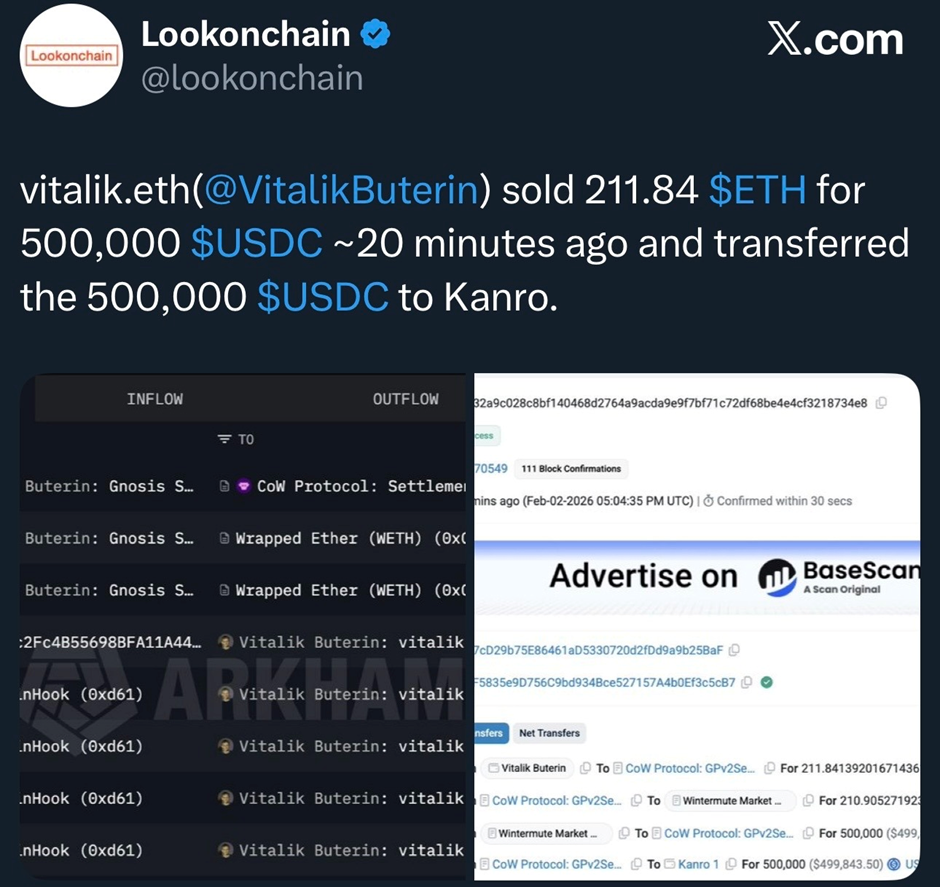Switch to the OUTFLOW tab
940x887 pixels.
(x=405, y=399)
